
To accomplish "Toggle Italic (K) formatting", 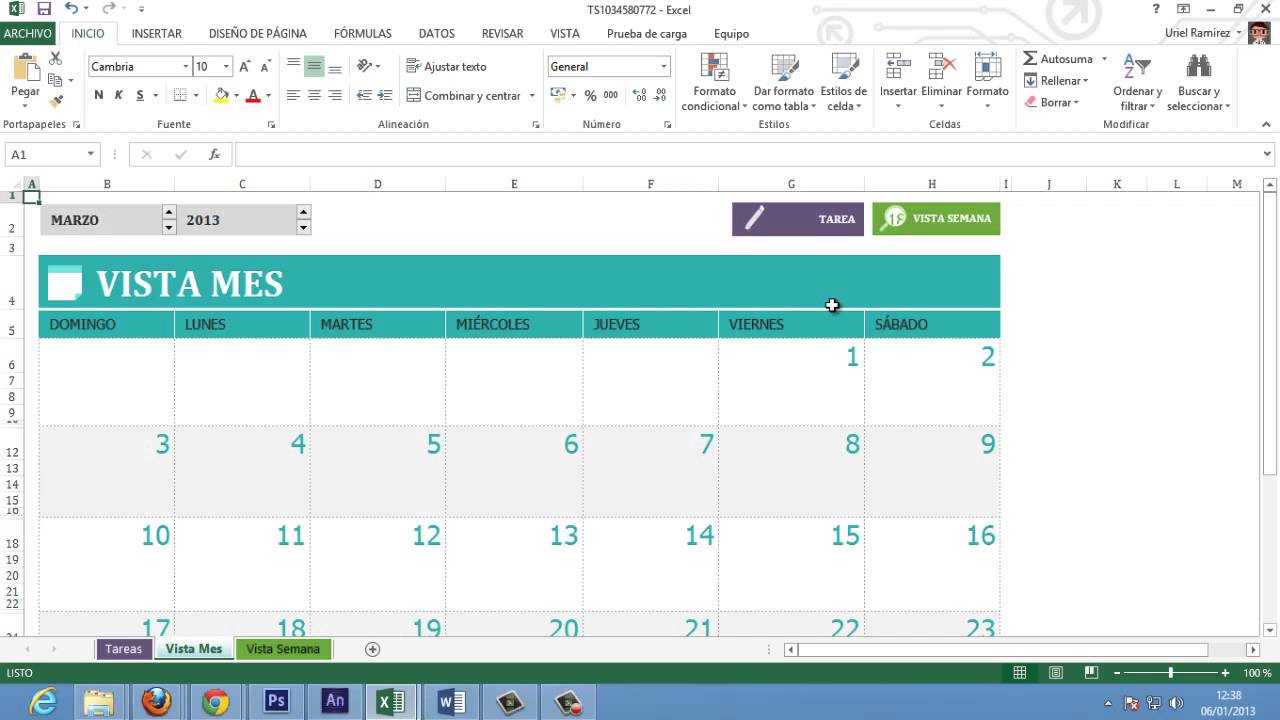I will pos(118,95).
